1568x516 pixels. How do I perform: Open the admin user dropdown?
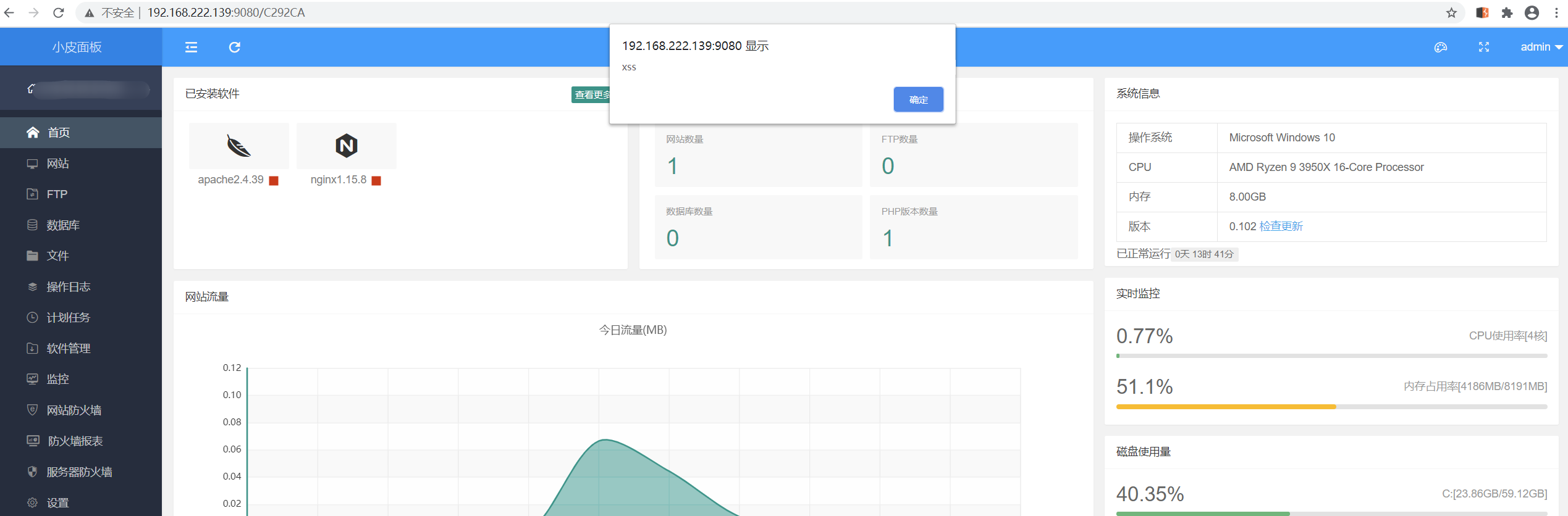click(x=1541, y=48)
